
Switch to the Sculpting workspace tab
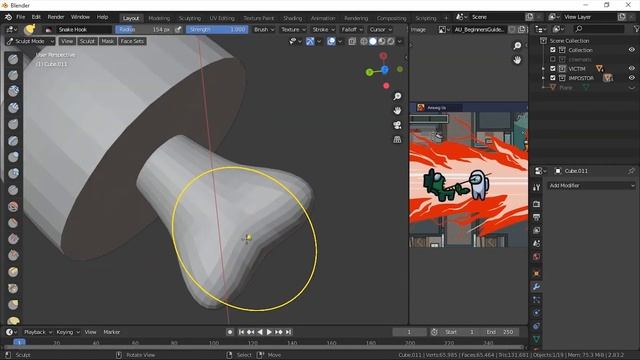click(190, 18)
